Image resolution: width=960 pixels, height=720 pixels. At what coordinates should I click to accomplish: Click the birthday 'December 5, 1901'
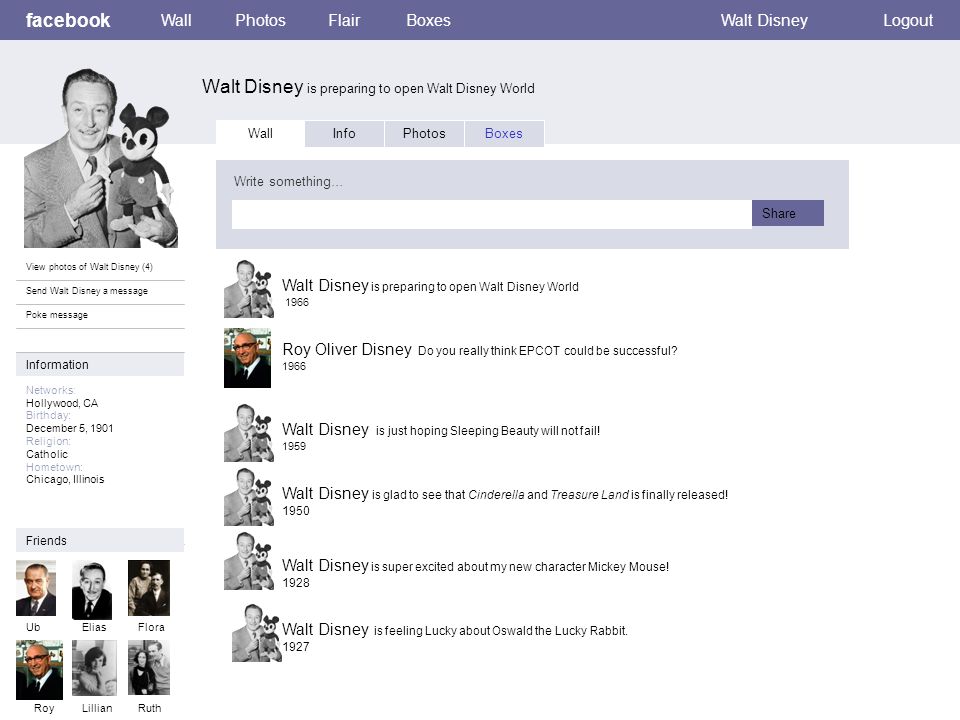coord(70,428)
